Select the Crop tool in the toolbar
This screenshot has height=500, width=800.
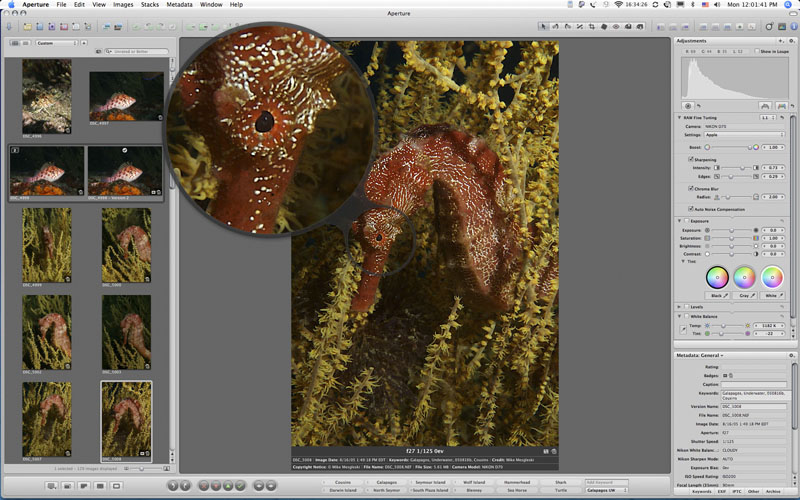(x=592, y=26)
